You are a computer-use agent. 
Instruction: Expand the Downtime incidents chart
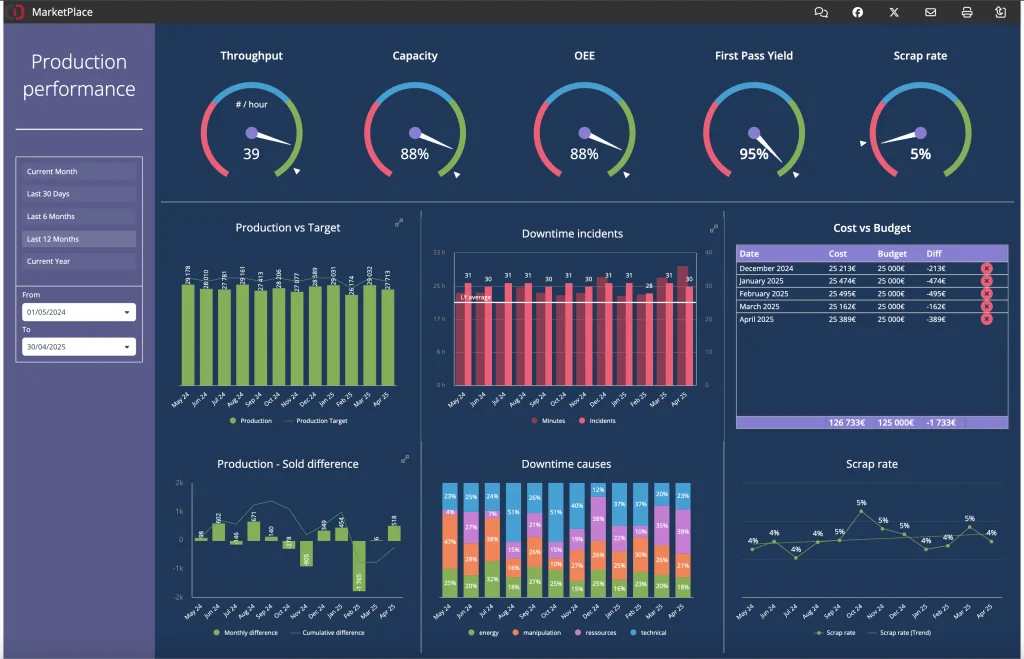(714, 229)
